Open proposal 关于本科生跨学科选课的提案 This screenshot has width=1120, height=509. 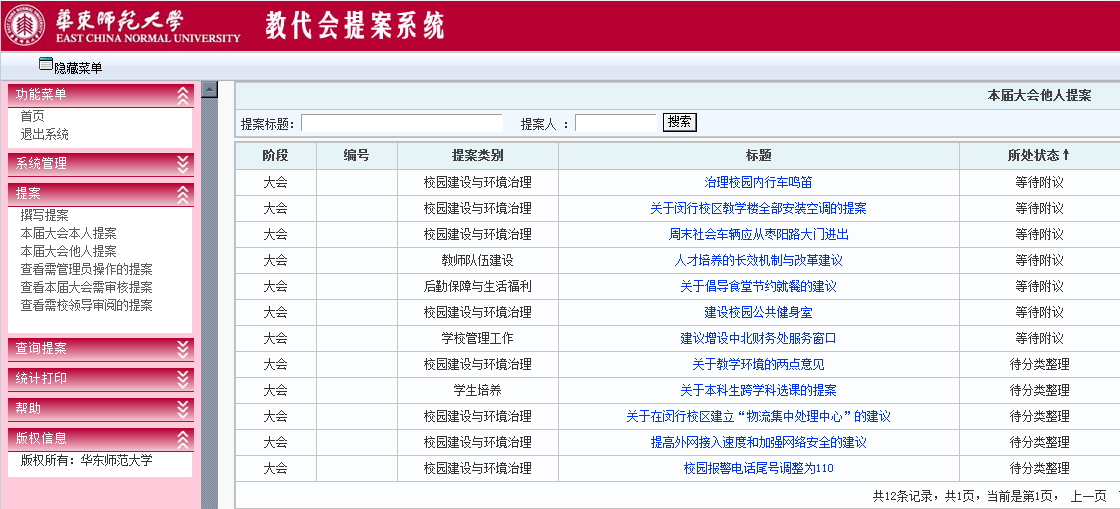click(758, 390)
